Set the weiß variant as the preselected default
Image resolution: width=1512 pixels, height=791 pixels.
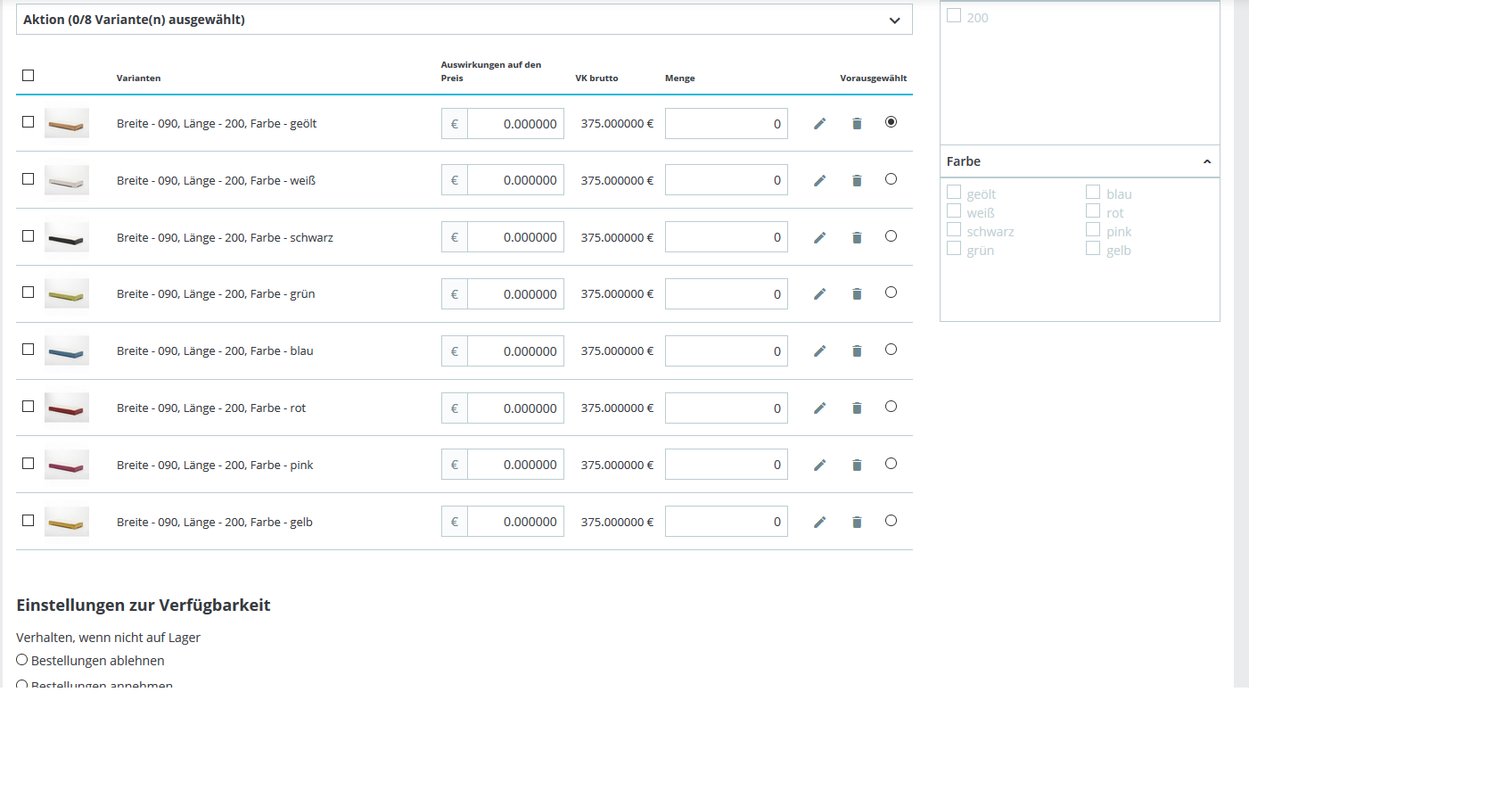pyautogui.click(x=891, y=179)
